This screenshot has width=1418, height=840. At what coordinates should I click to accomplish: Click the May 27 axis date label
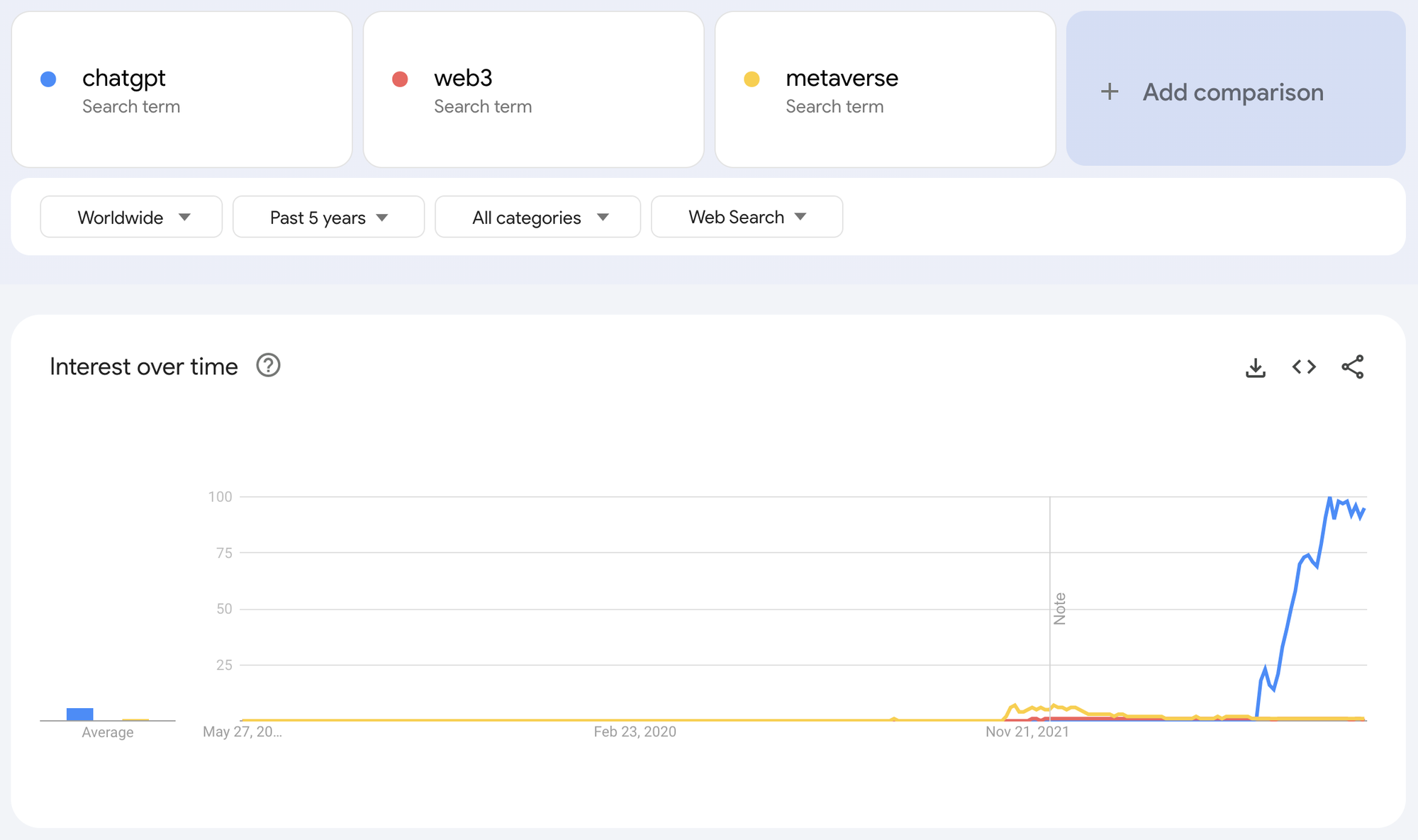pos(242,732)
